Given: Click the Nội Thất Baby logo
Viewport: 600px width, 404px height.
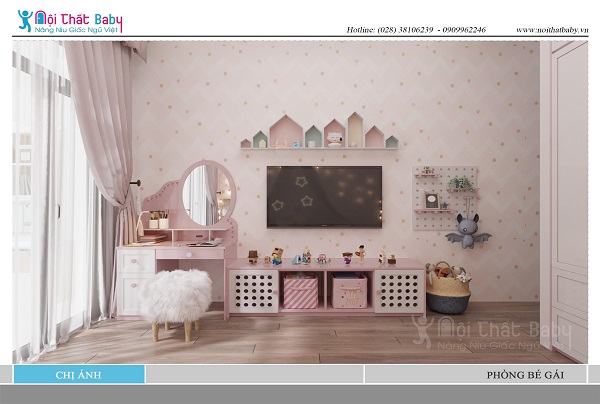Looking at the screenshot, I should point(67,20).
